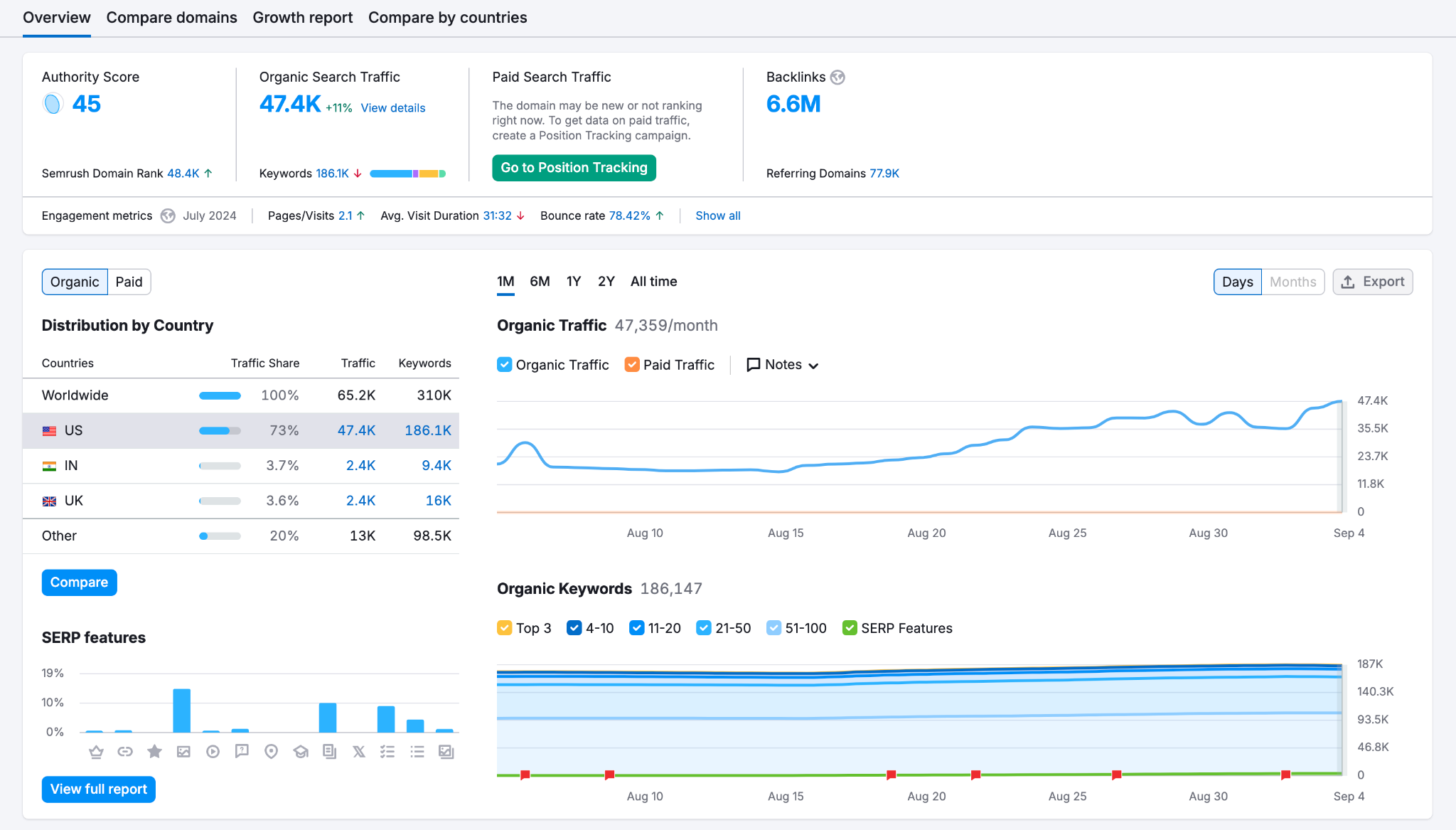
Task: Click the Export upload icon
Action: (x=1347, y=282)
